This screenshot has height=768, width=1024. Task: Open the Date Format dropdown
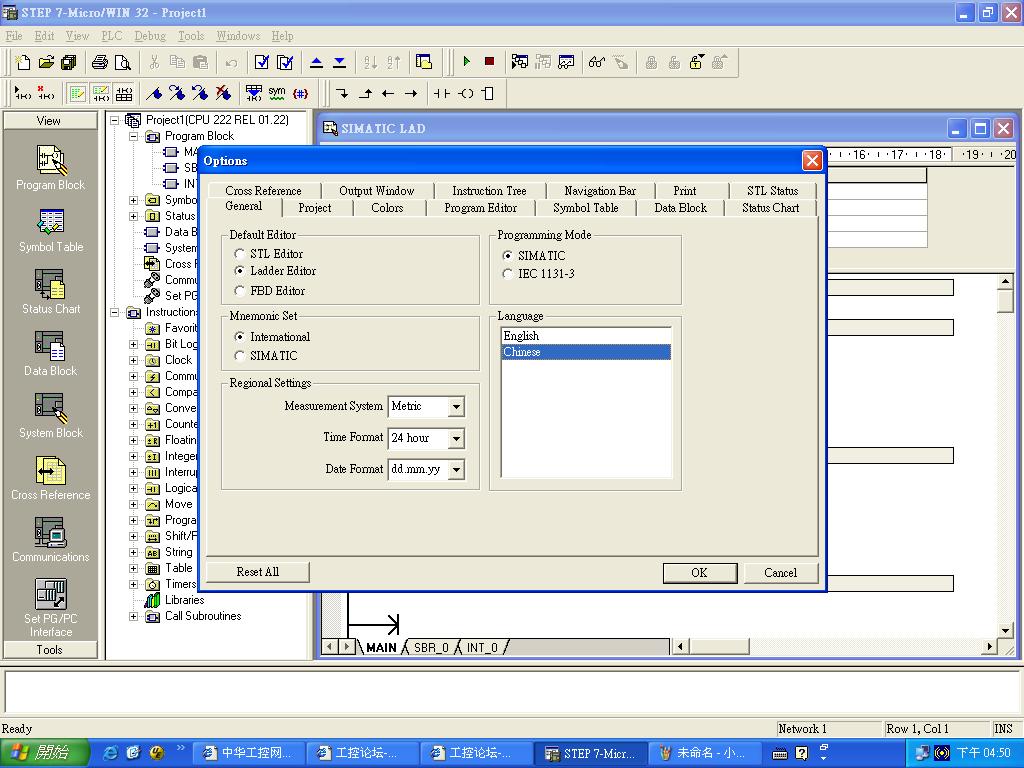pos(456,470)
